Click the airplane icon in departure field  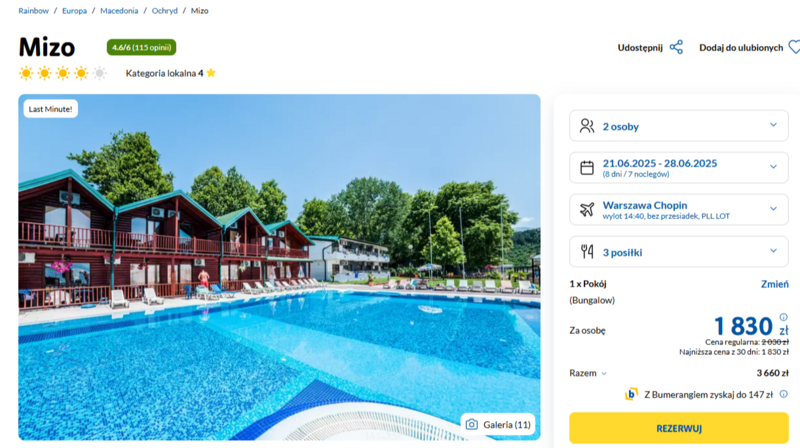point(587,209)
